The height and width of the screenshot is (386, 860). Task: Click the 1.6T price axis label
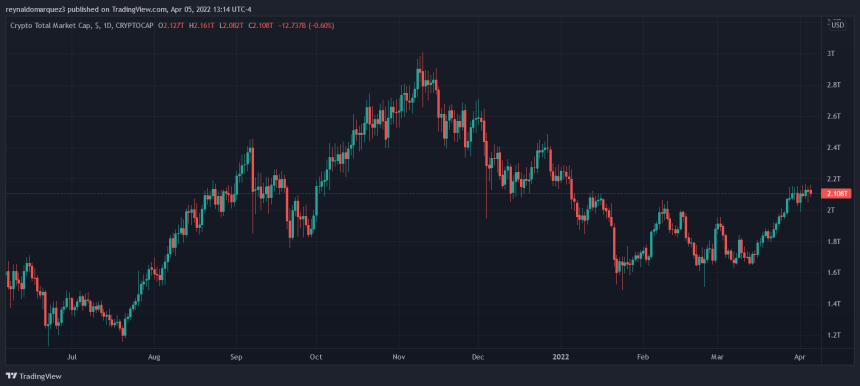click(833, 273)
